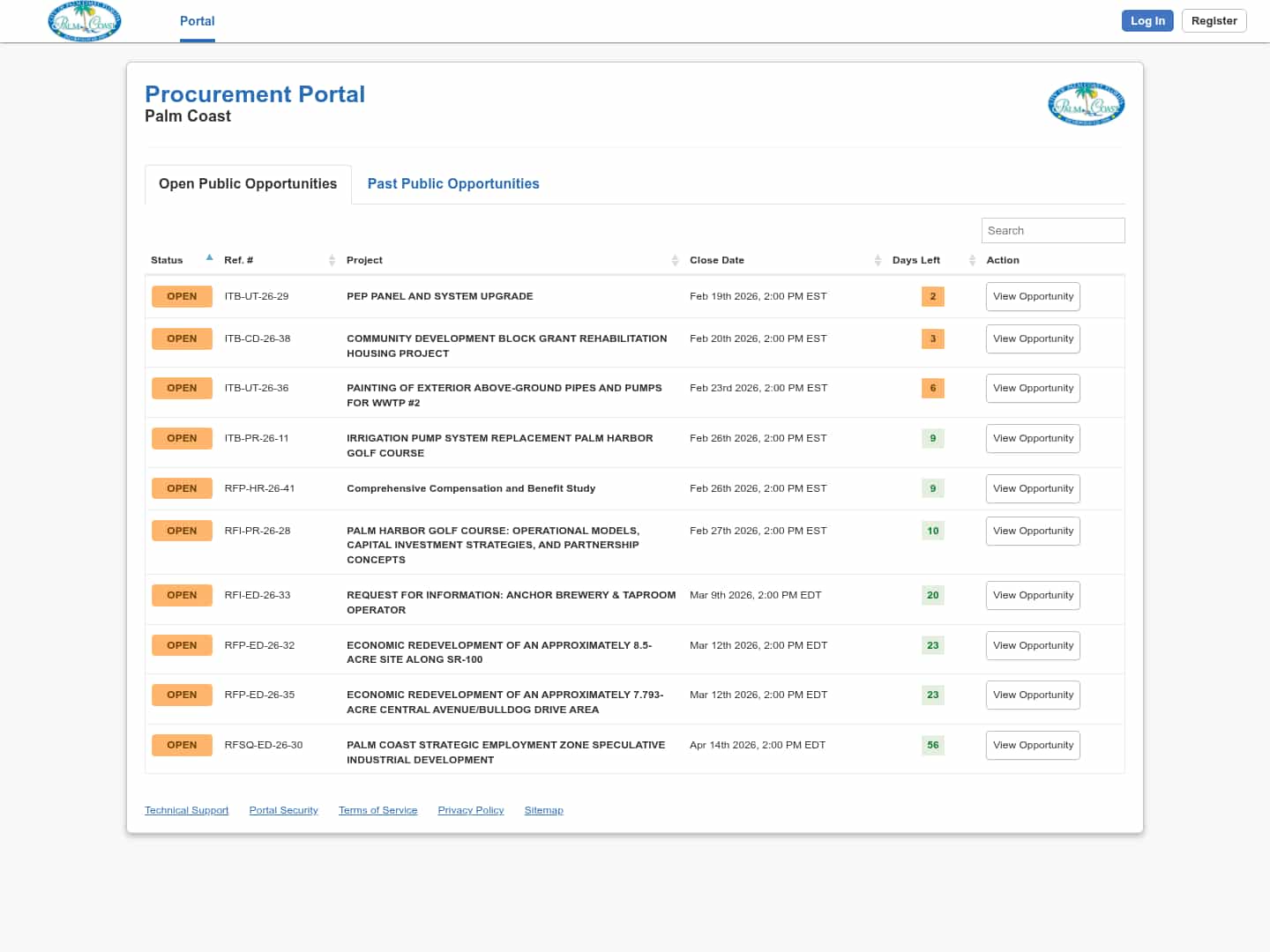Click the sort arrows for Ref. # column
1270x952 pixels.
[332, 260]
